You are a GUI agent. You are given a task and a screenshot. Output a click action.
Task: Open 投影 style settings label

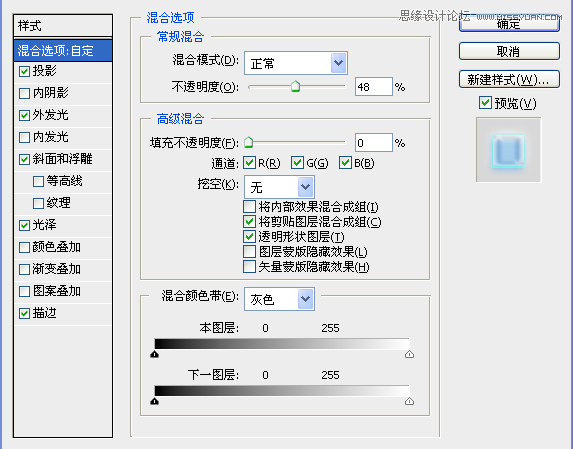pyautogui.click(x=44, y=71)
